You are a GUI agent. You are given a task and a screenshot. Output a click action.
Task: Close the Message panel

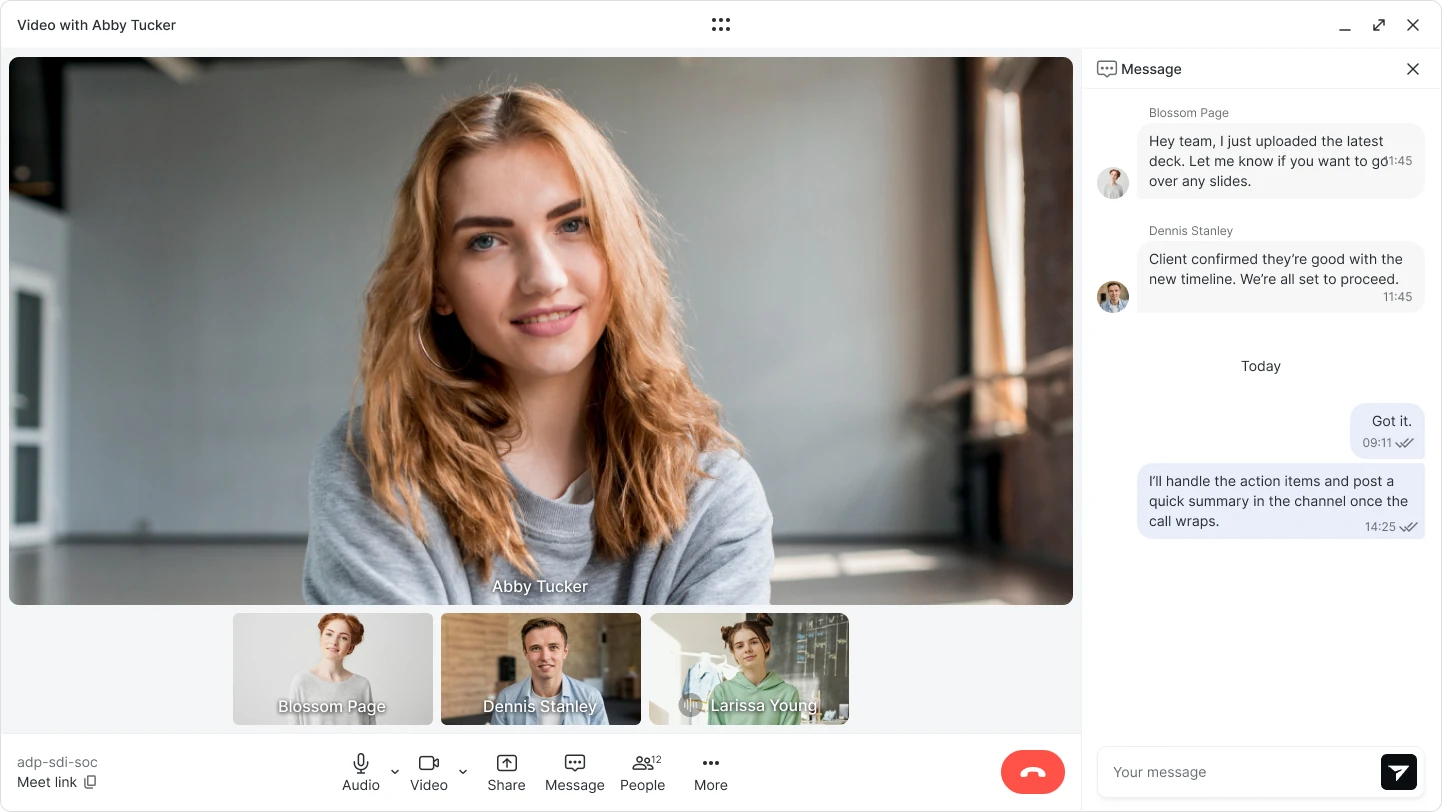pos(1413,69)
